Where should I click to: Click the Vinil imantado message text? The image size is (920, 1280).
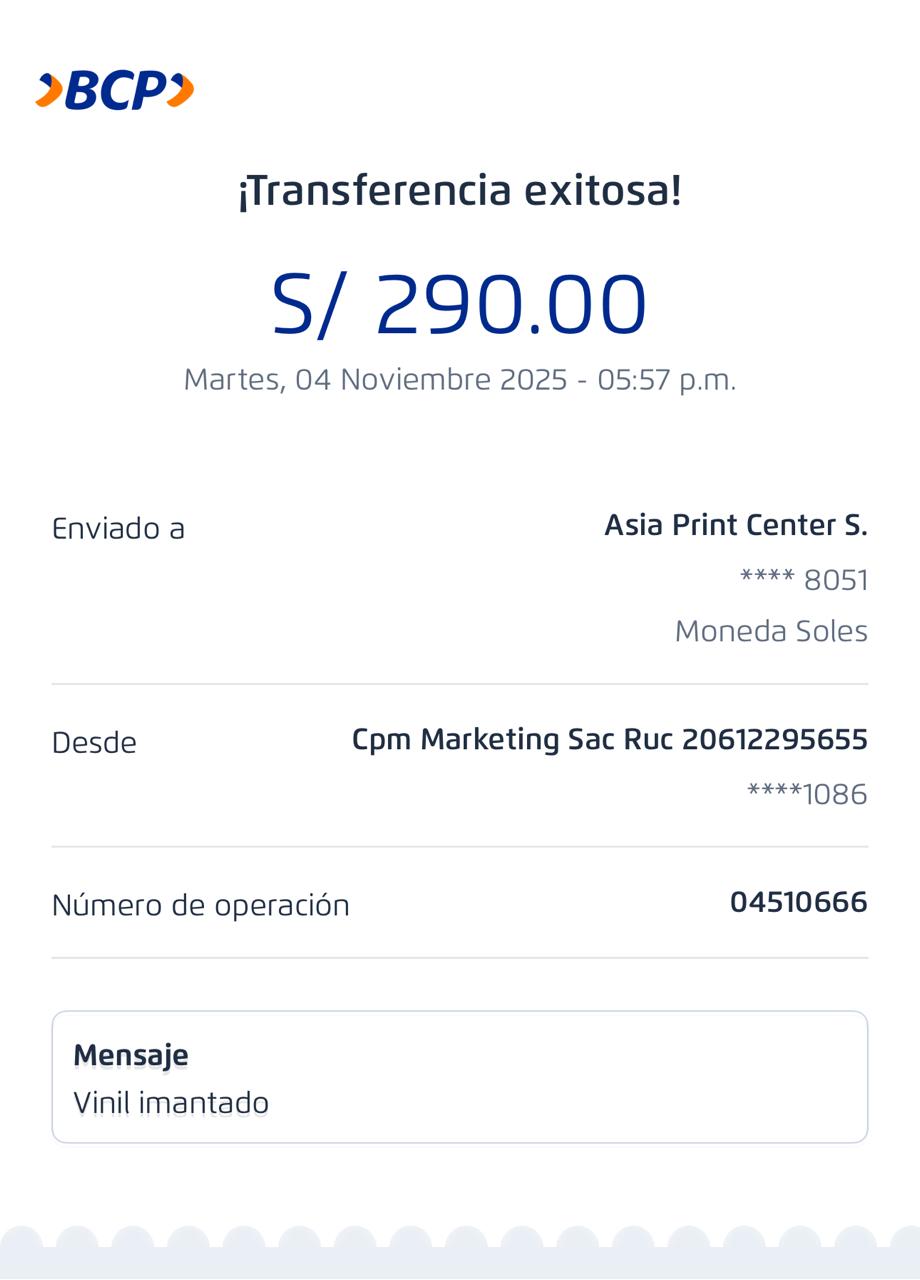[x=171, y=1104]
